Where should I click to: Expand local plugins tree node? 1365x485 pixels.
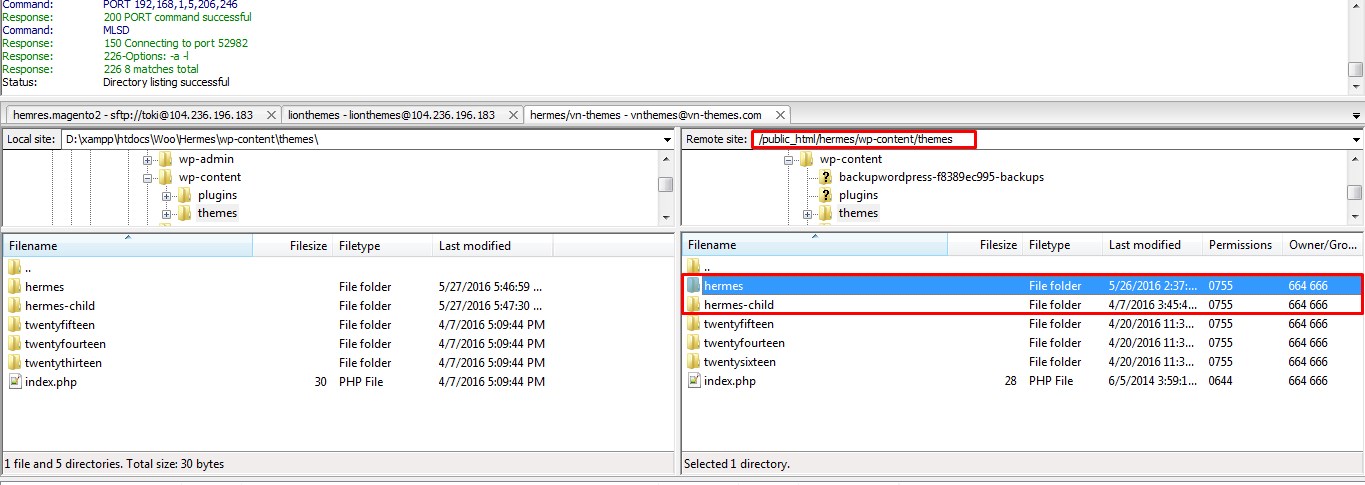(167, 196)
